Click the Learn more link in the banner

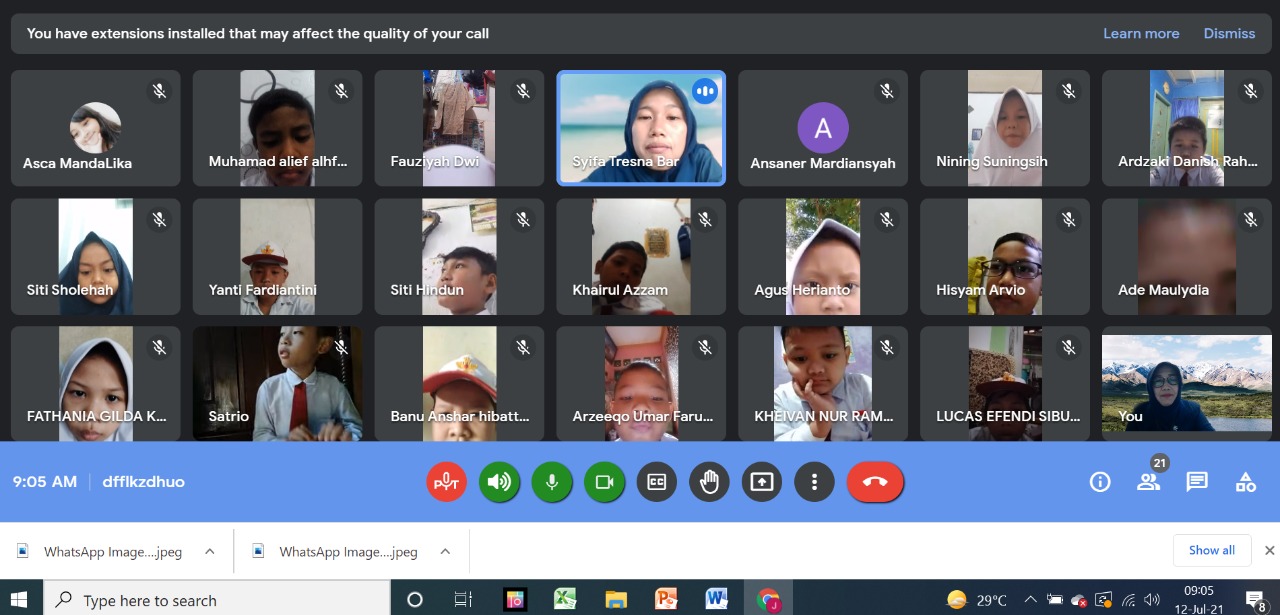coord(1141,33)
